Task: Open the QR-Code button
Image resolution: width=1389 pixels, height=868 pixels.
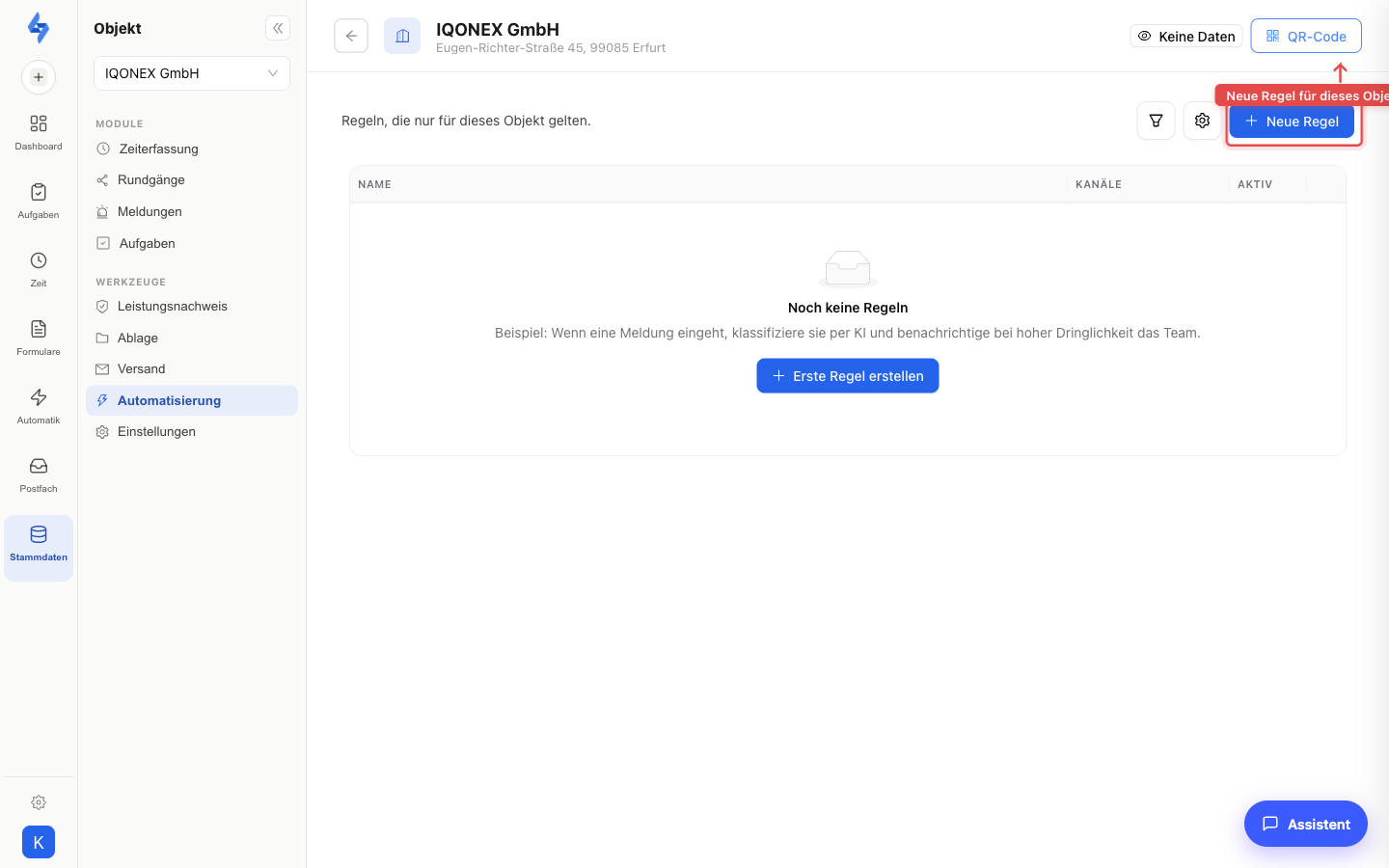Action: pos(1306,36)
